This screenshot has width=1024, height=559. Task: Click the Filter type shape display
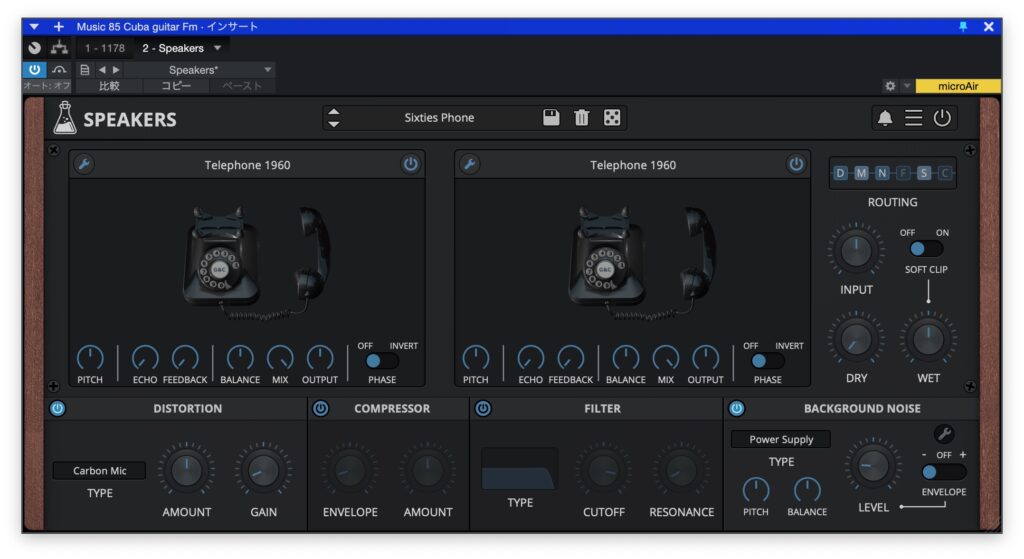(519, 469)
